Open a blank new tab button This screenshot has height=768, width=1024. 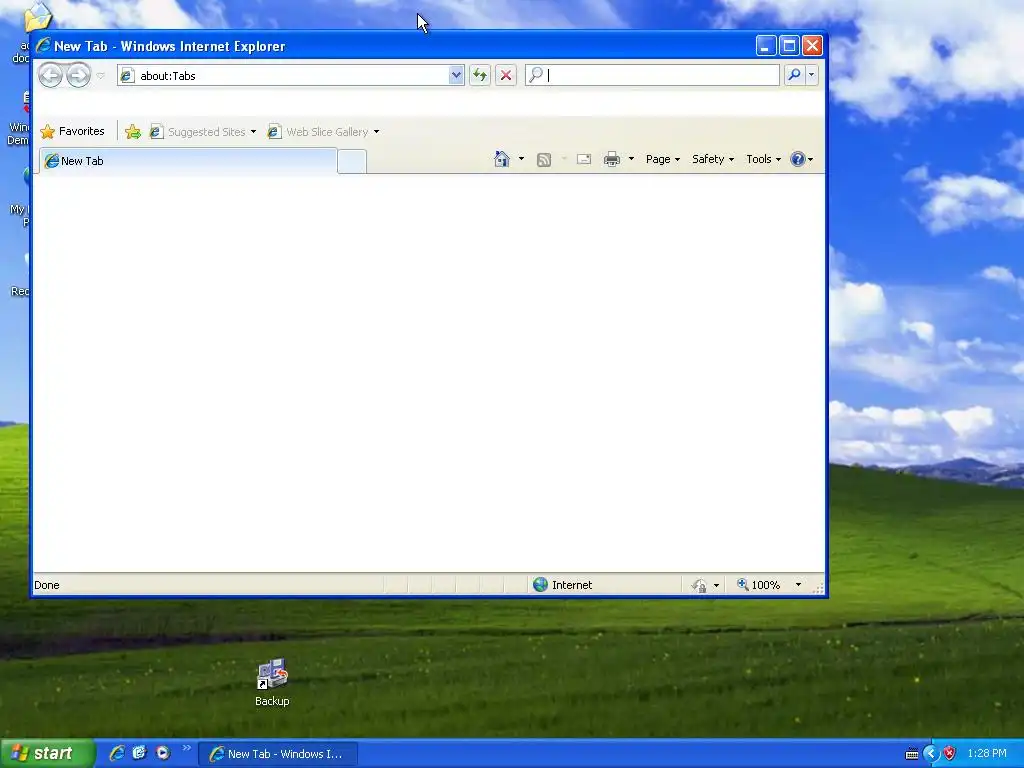352,161
